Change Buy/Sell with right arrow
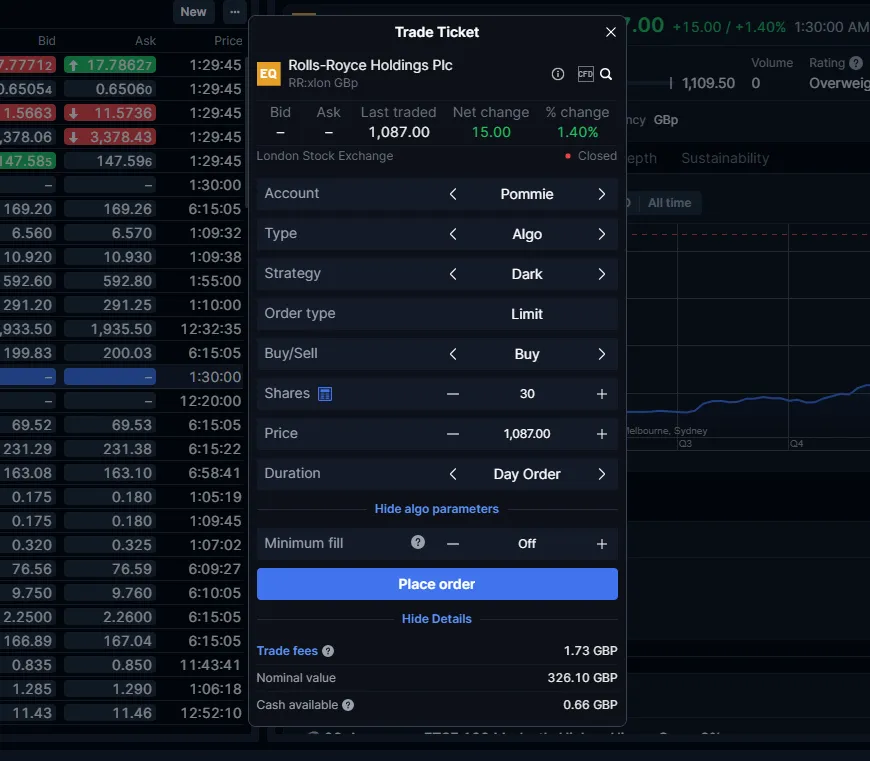This screenshot has height=761, width=870. coord(601,354)
